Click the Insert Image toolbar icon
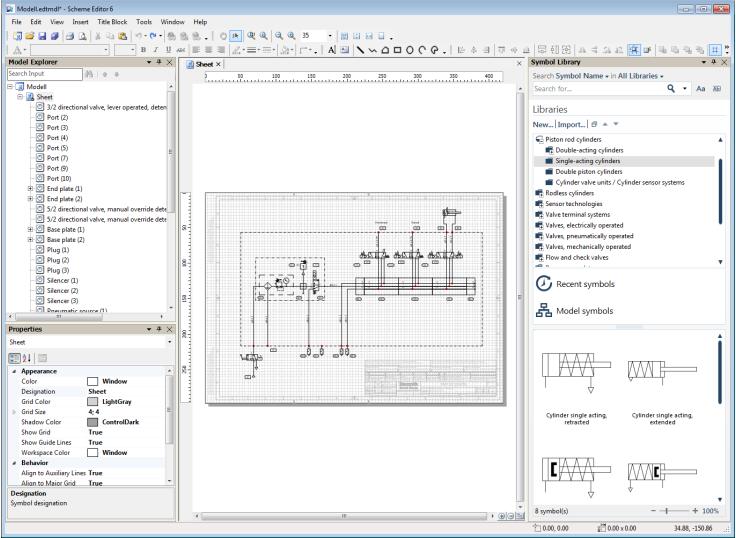 [345, 50]
